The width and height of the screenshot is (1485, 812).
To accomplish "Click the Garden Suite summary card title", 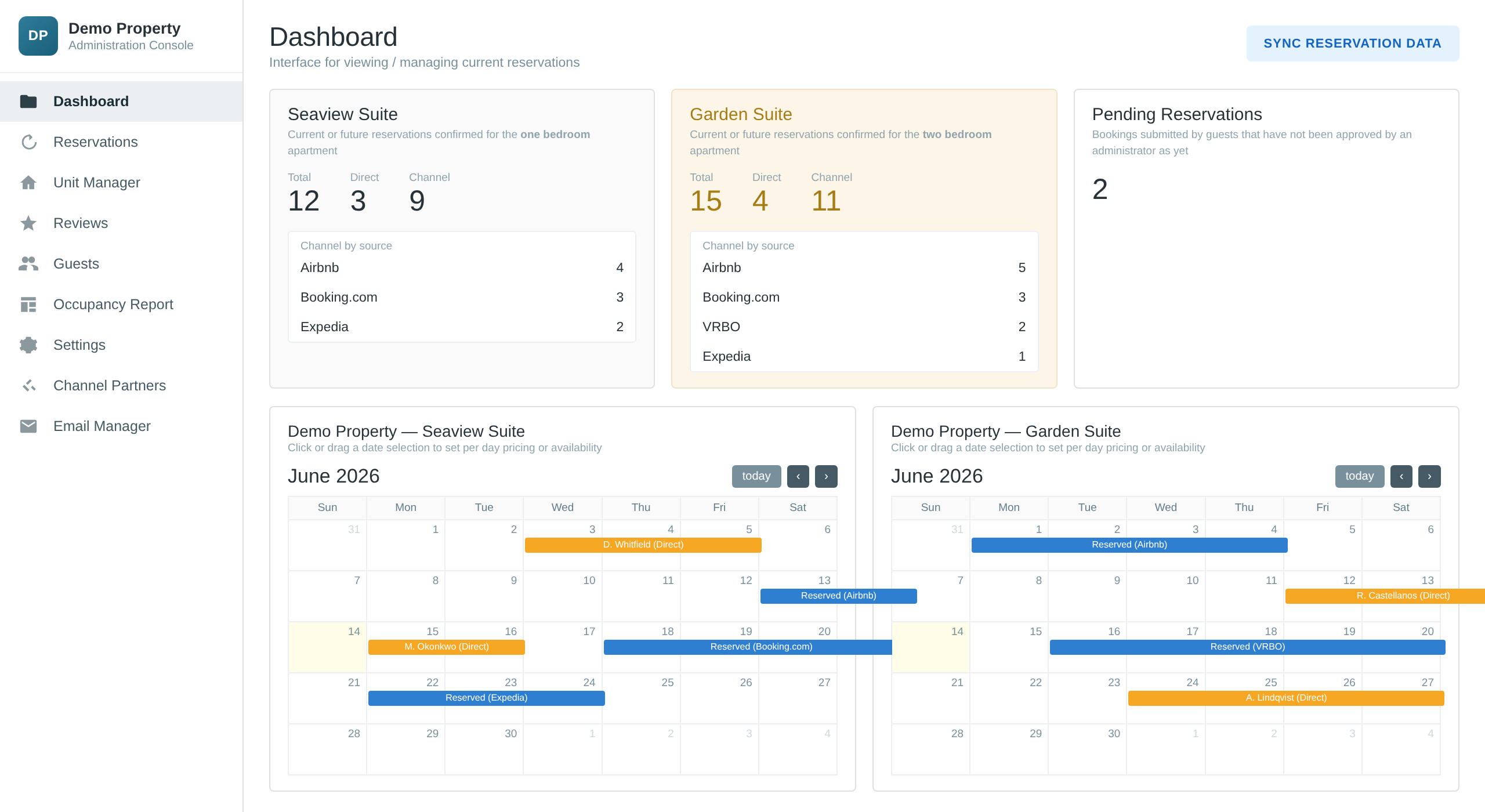I will 741,114.
